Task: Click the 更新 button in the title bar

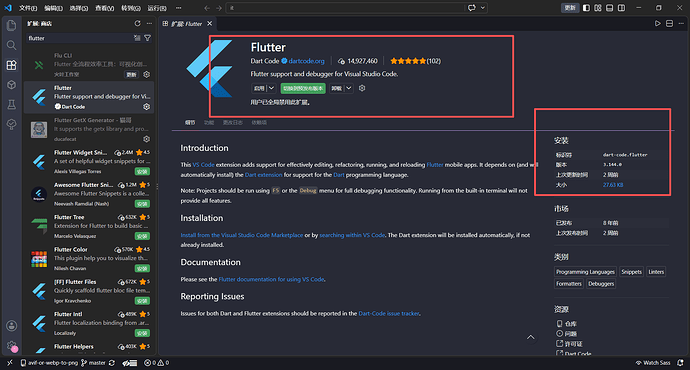Action: (x=569, y=8)
